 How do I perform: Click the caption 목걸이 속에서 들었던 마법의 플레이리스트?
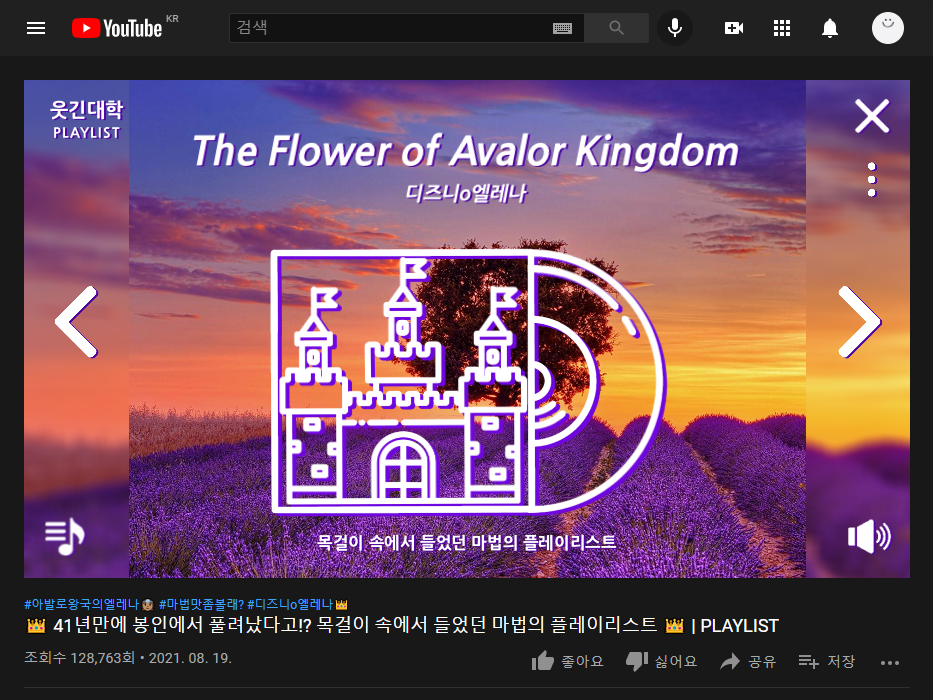(466, 542)
